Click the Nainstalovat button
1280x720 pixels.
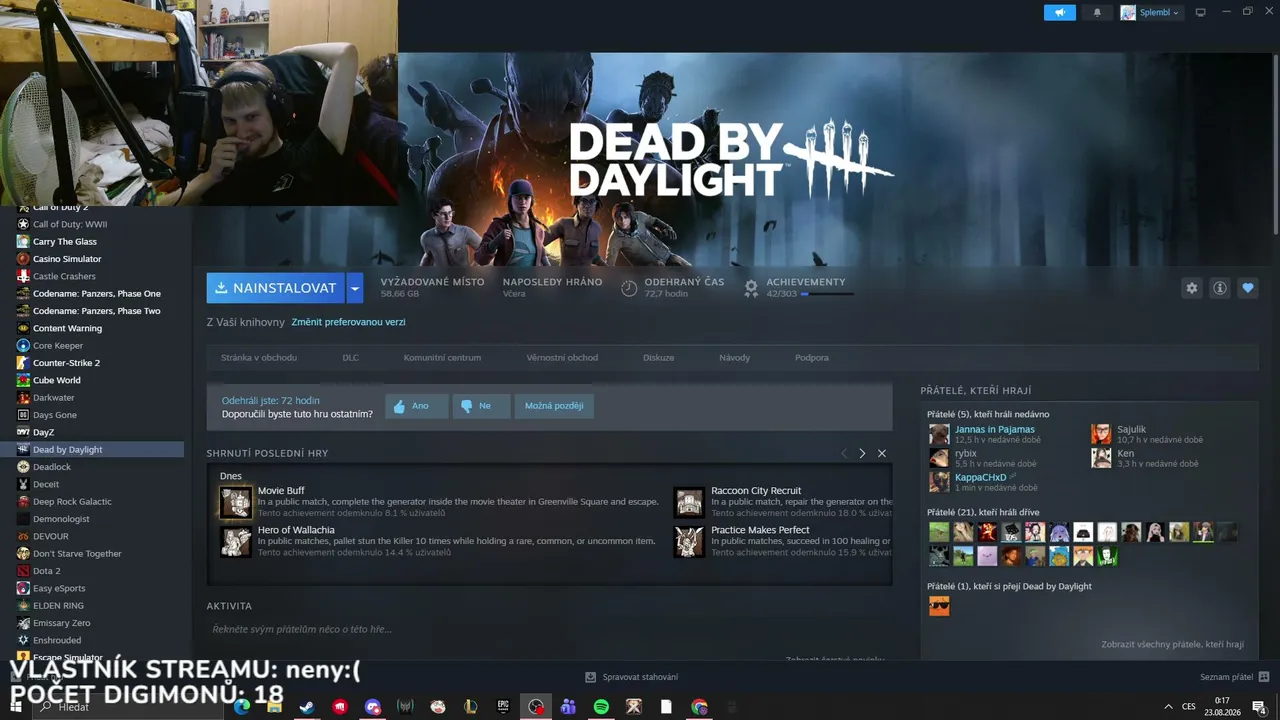point(276,288)
